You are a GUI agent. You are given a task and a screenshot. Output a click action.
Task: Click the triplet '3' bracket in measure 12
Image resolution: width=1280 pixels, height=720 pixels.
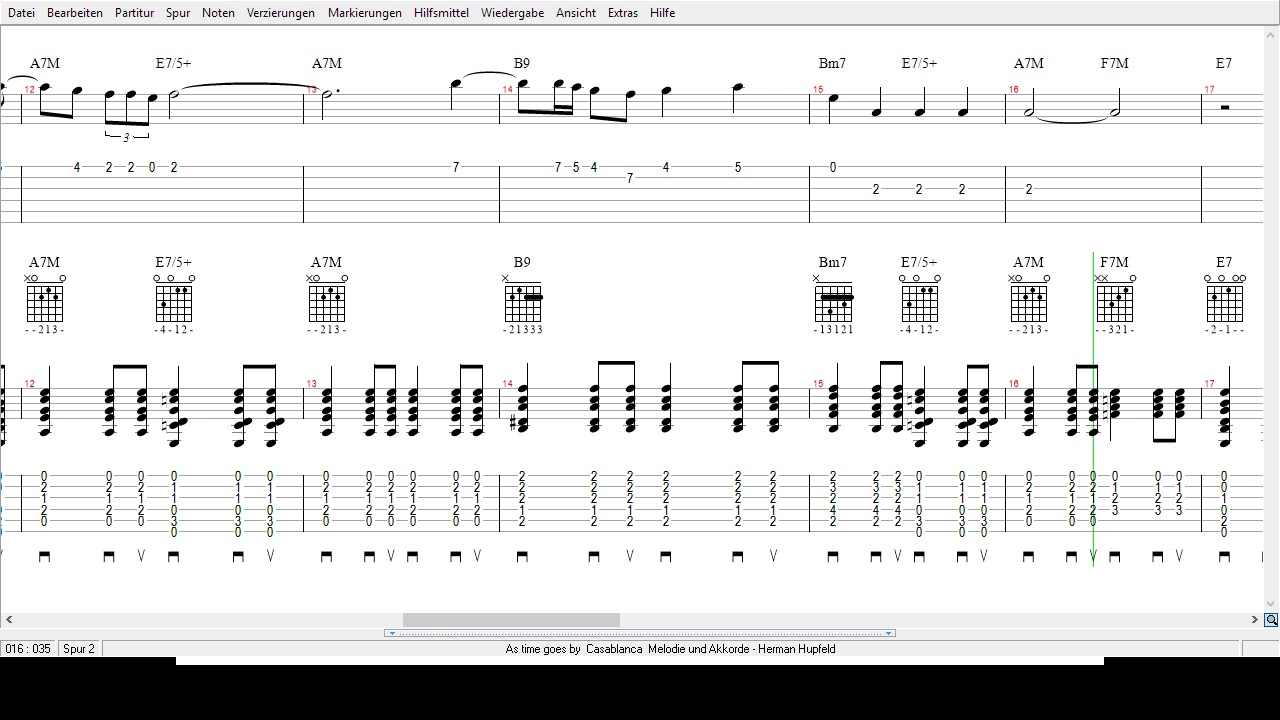click(x=127, y=137)
